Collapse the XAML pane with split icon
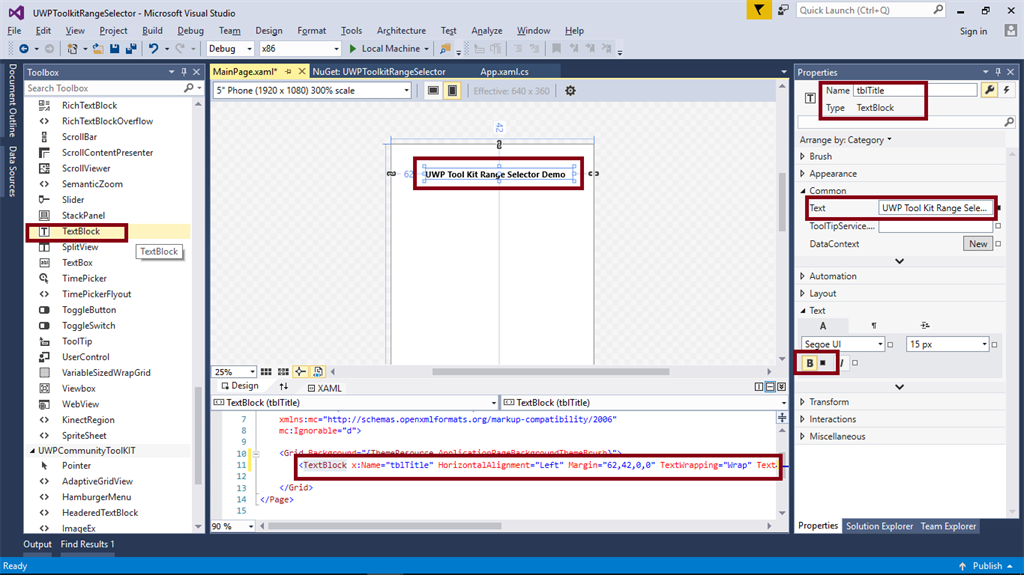Viewport: 1024px width, 575px height. click(781, 387)
